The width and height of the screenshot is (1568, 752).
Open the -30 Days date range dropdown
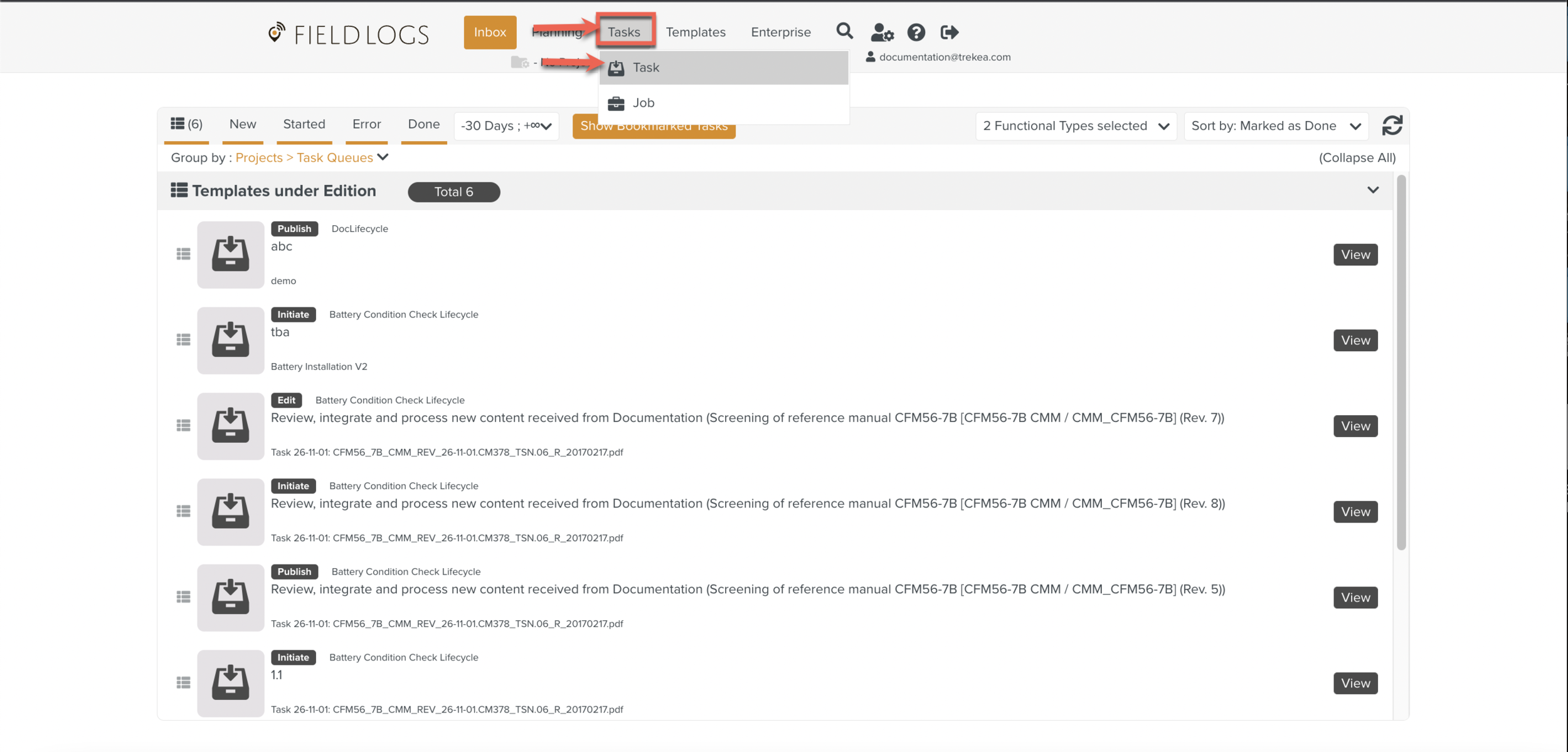(506, 126)
